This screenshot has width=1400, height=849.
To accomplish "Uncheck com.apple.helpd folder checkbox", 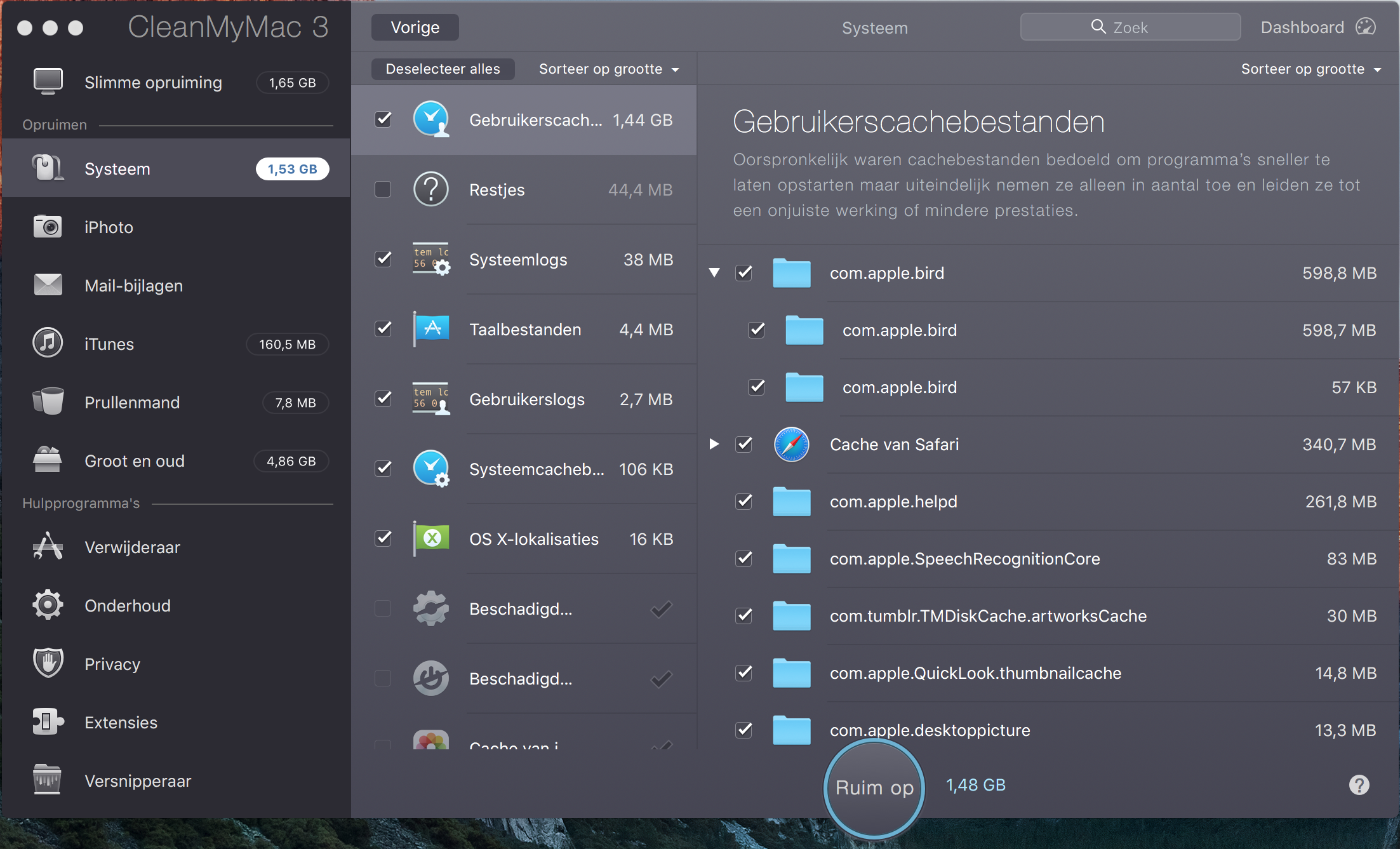I will pyautogui.click(x=743, y=502).
